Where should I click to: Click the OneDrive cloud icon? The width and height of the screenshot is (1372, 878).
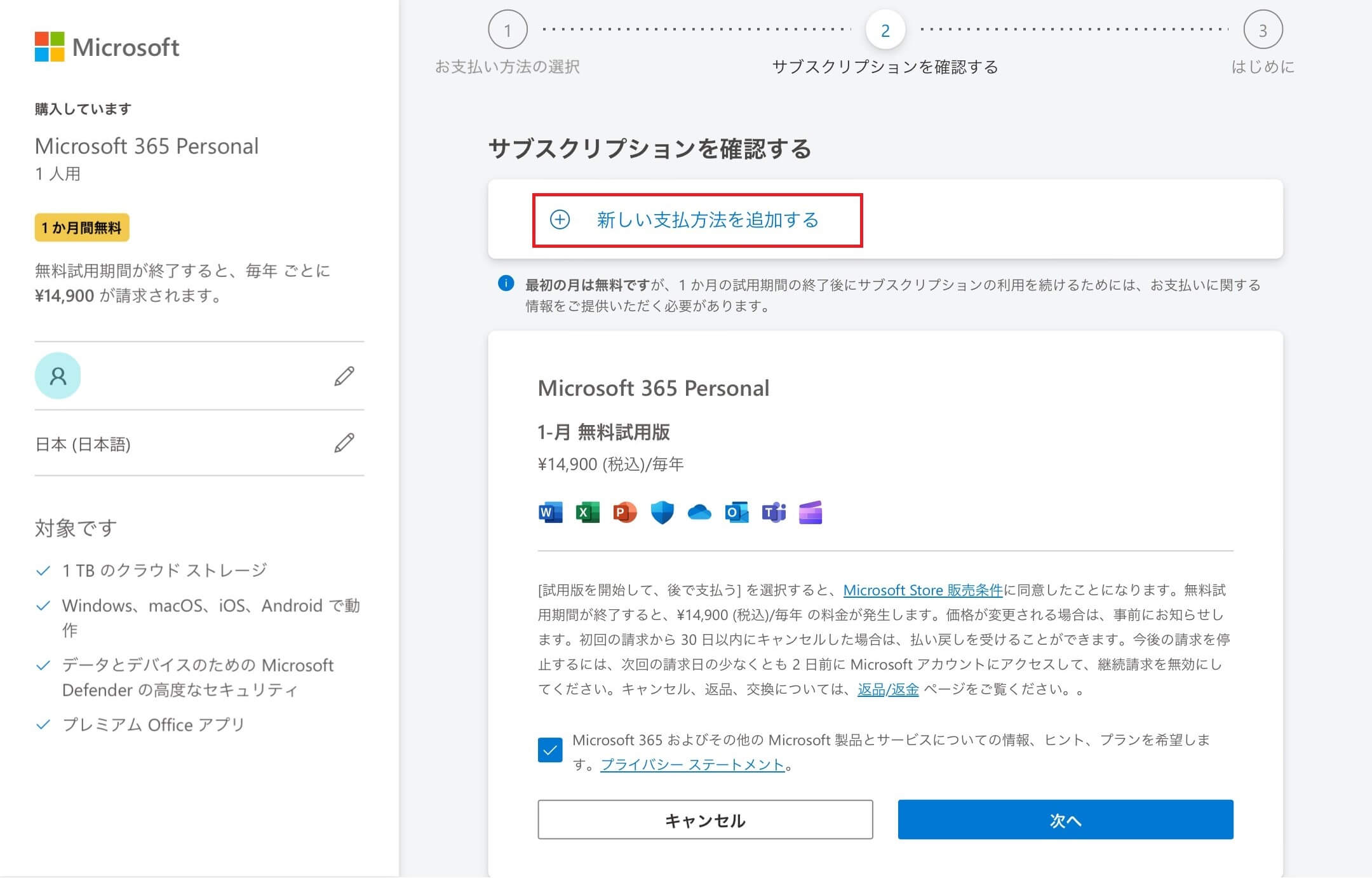699,512
